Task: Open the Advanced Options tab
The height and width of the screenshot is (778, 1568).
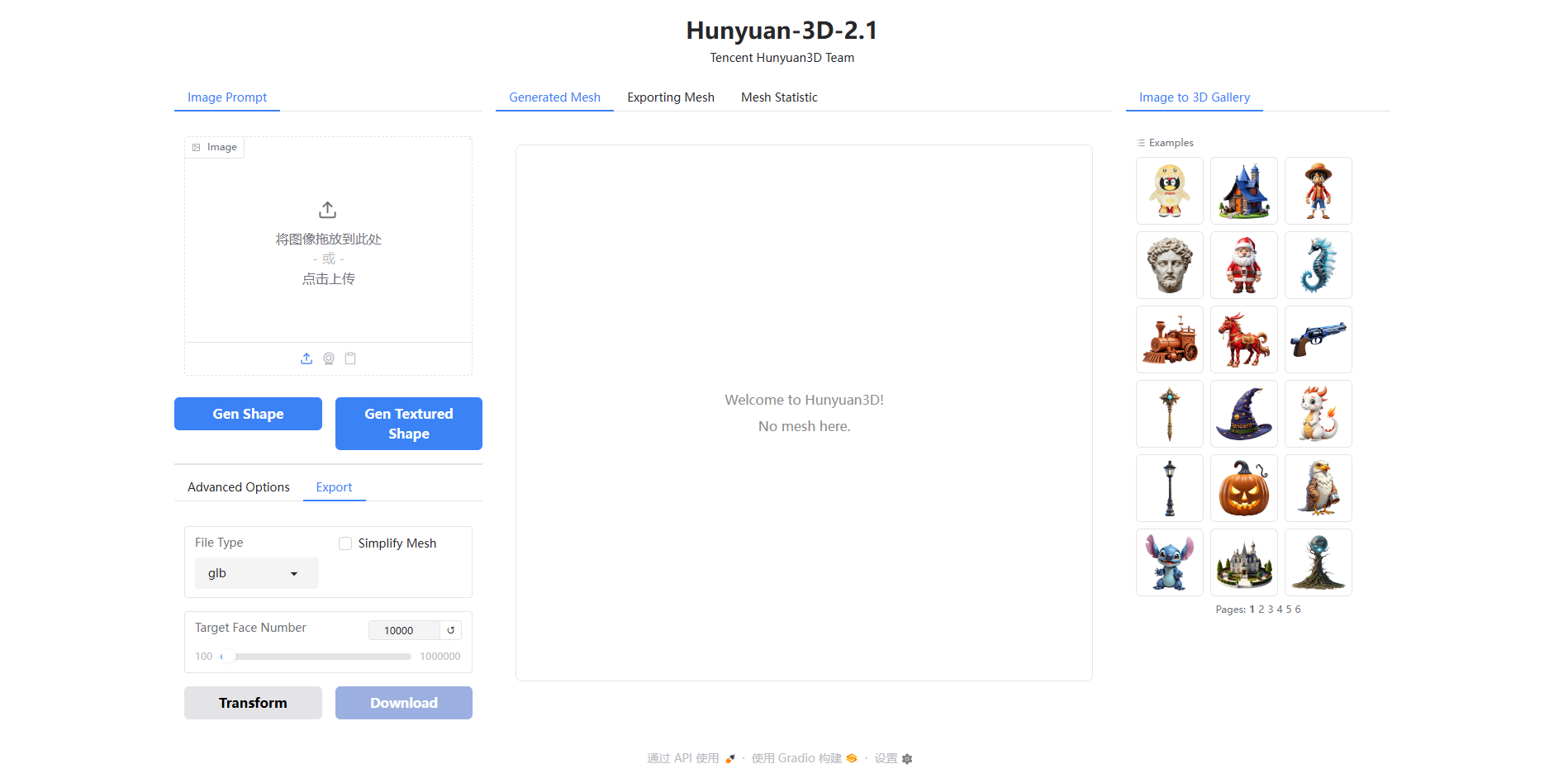Action: 239,487
